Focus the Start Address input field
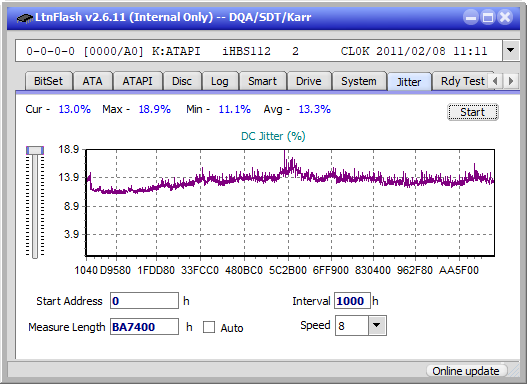 [145, 300]
